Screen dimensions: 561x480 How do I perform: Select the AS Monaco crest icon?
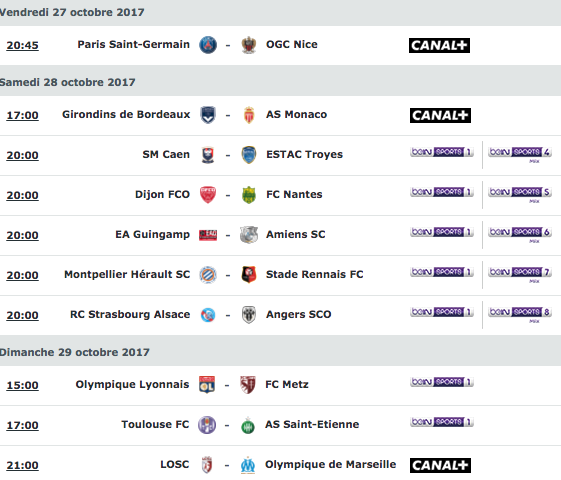point(249,115)
